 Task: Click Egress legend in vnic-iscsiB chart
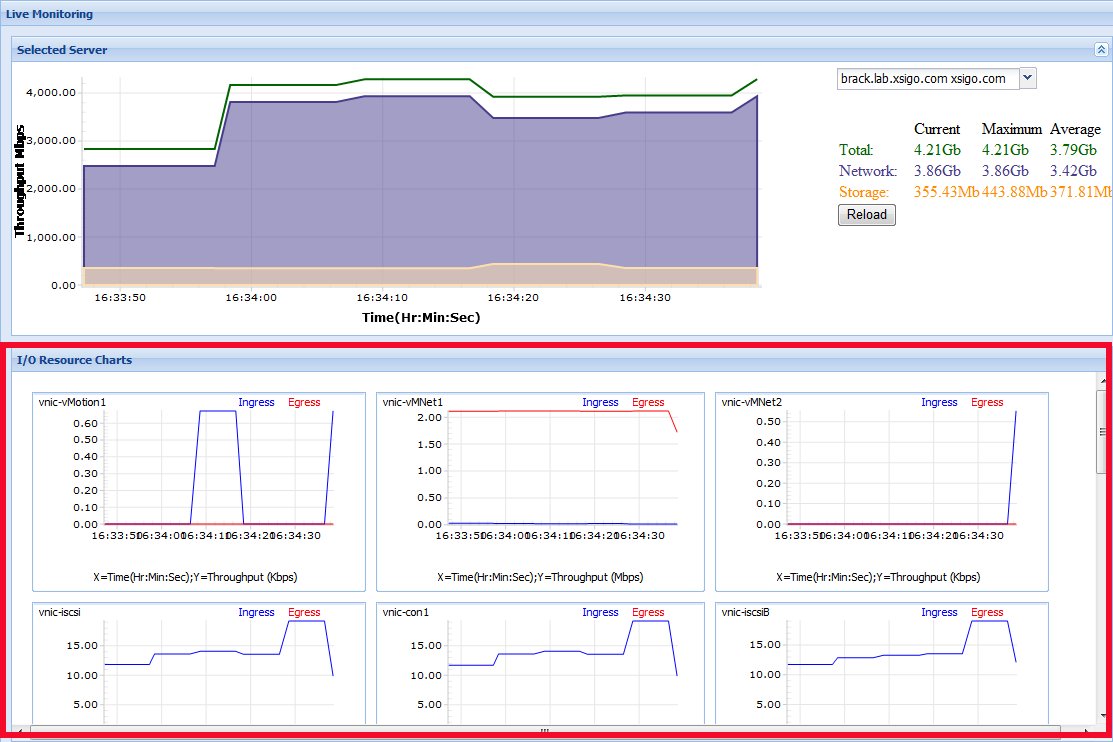pos(987,612)
